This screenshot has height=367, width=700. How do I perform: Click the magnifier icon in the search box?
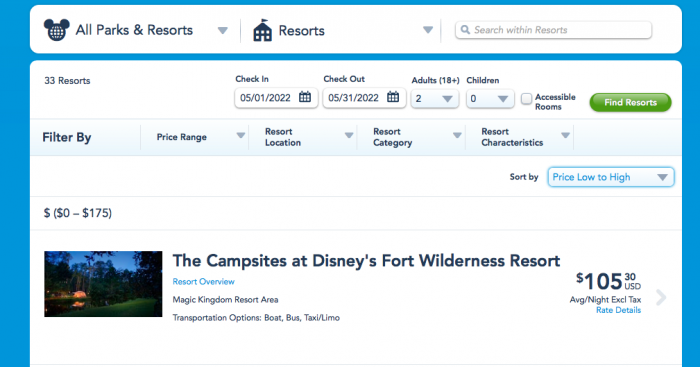[465, 30]
